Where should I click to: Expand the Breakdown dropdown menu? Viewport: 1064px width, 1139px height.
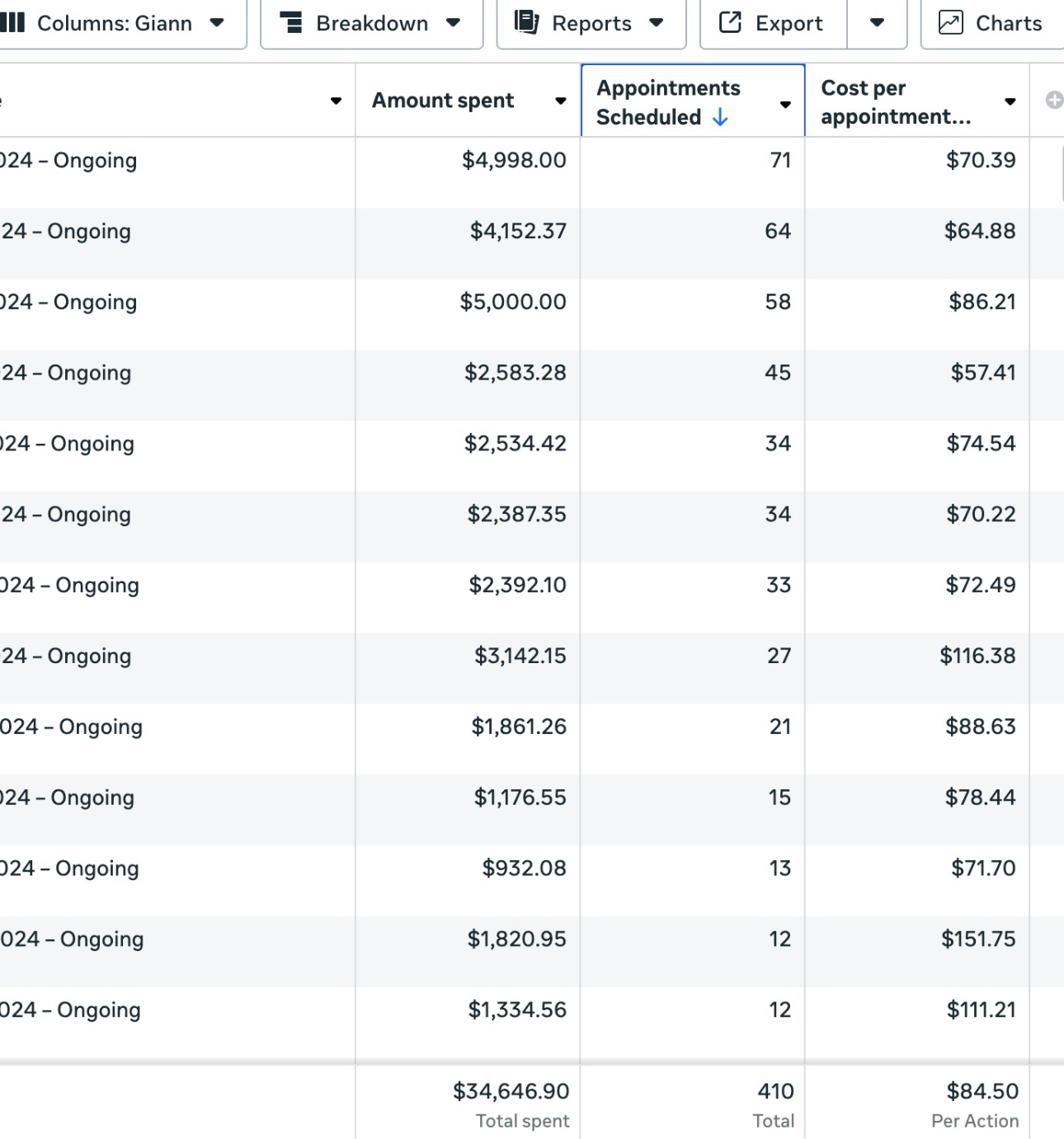(453, 23)
